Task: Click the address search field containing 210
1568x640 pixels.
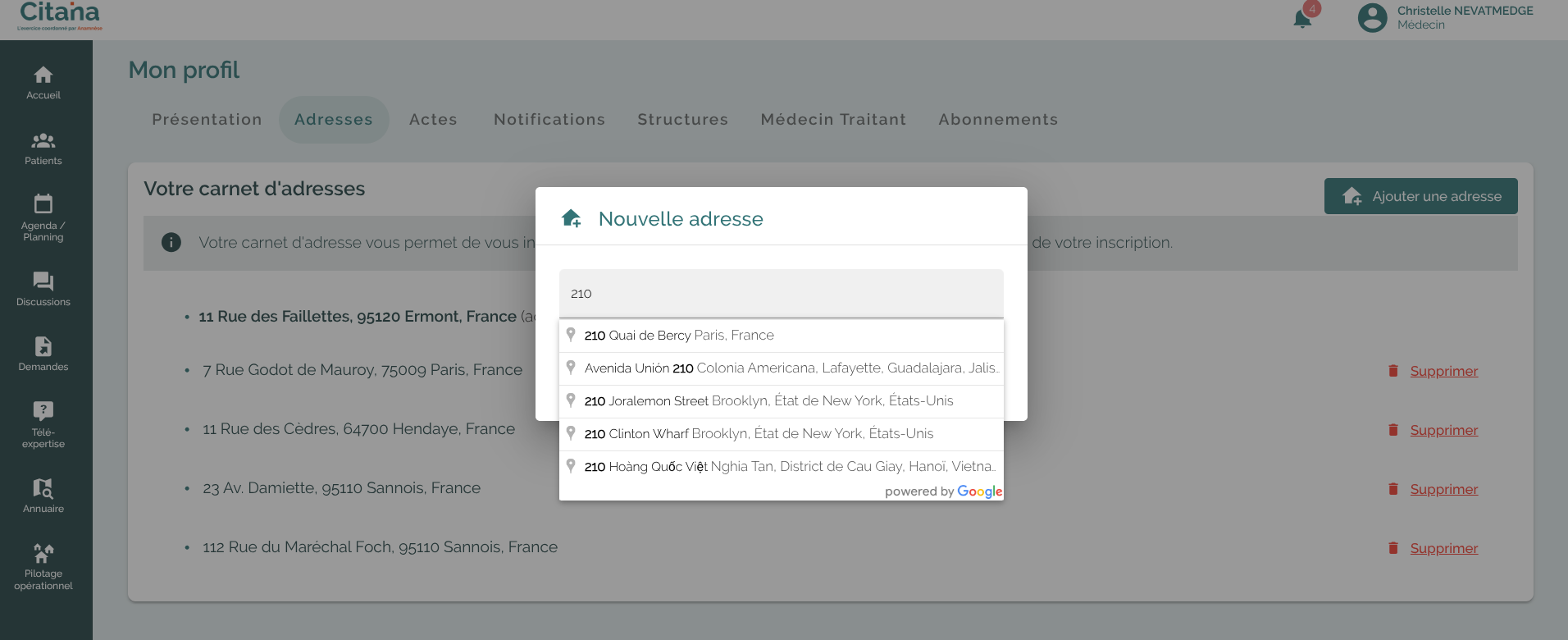Action: [x=781, y=294]
